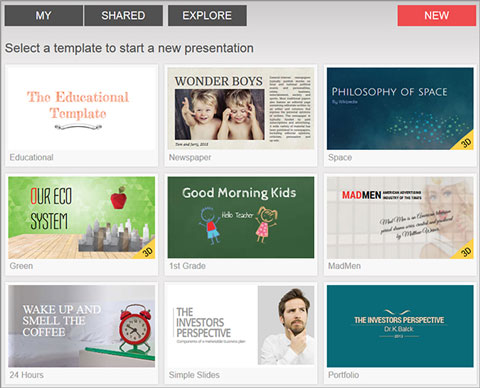Click the 24 Hours template label
Viewport: 480px width, 388px height.
27,375
